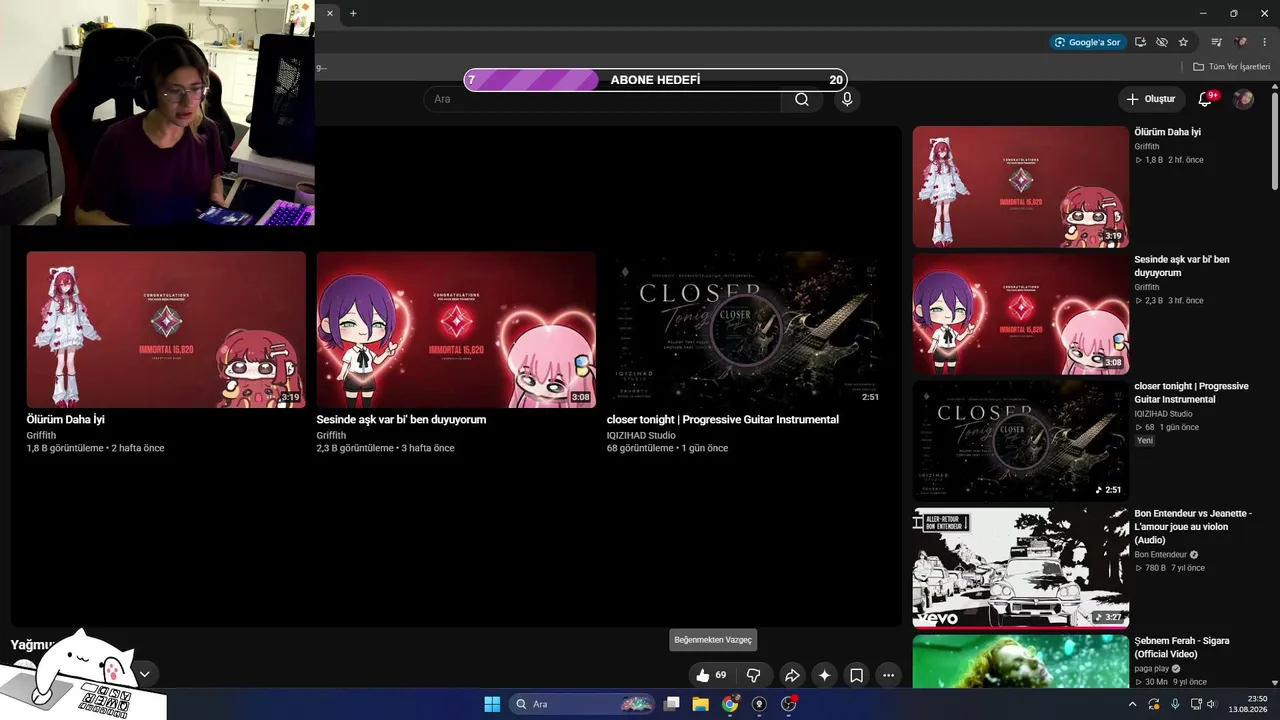Click end-screen title 'Sesinde aşk var bi' ben duyuyorum'
Screen dimensions: 1280x720
(401, 420)
